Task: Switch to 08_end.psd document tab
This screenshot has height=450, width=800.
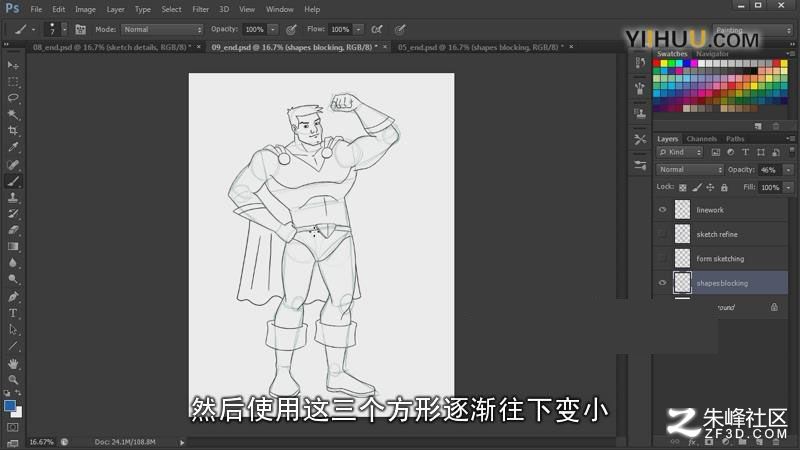Action: pyautogui.click(x=112, y=47)
